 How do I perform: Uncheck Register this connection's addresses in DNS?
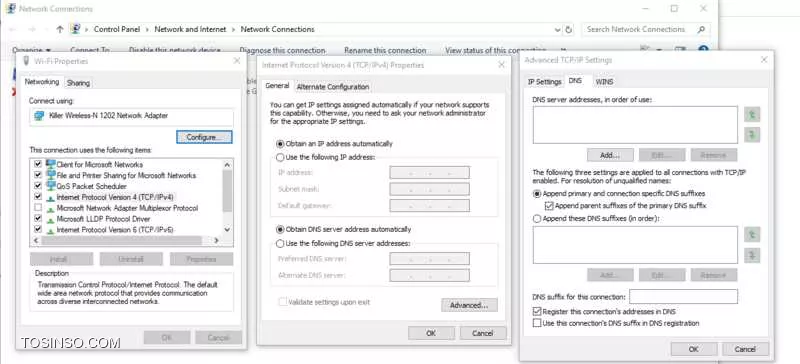(x=537, y=311)
